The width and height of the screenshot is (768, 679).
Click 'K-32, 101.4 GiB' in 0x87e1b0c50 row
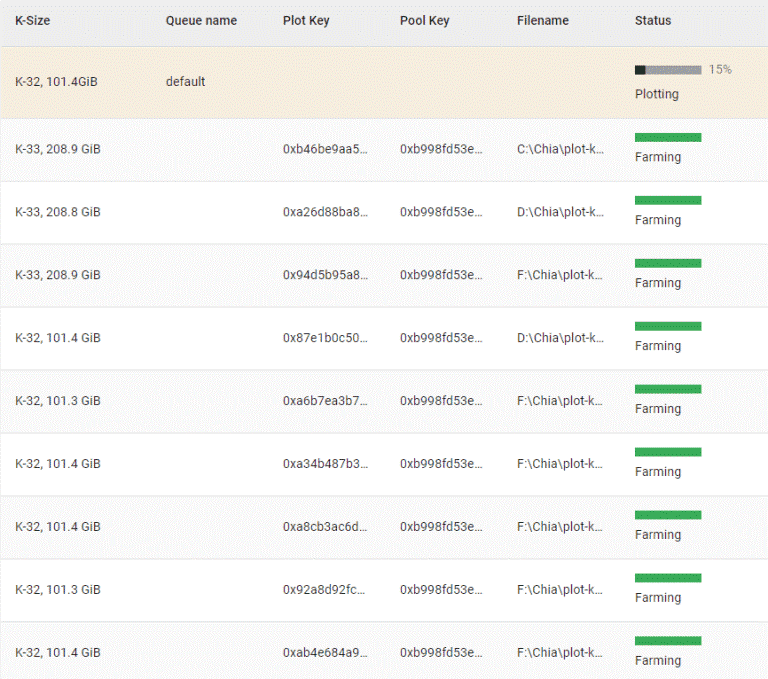(x=58, y=338)
